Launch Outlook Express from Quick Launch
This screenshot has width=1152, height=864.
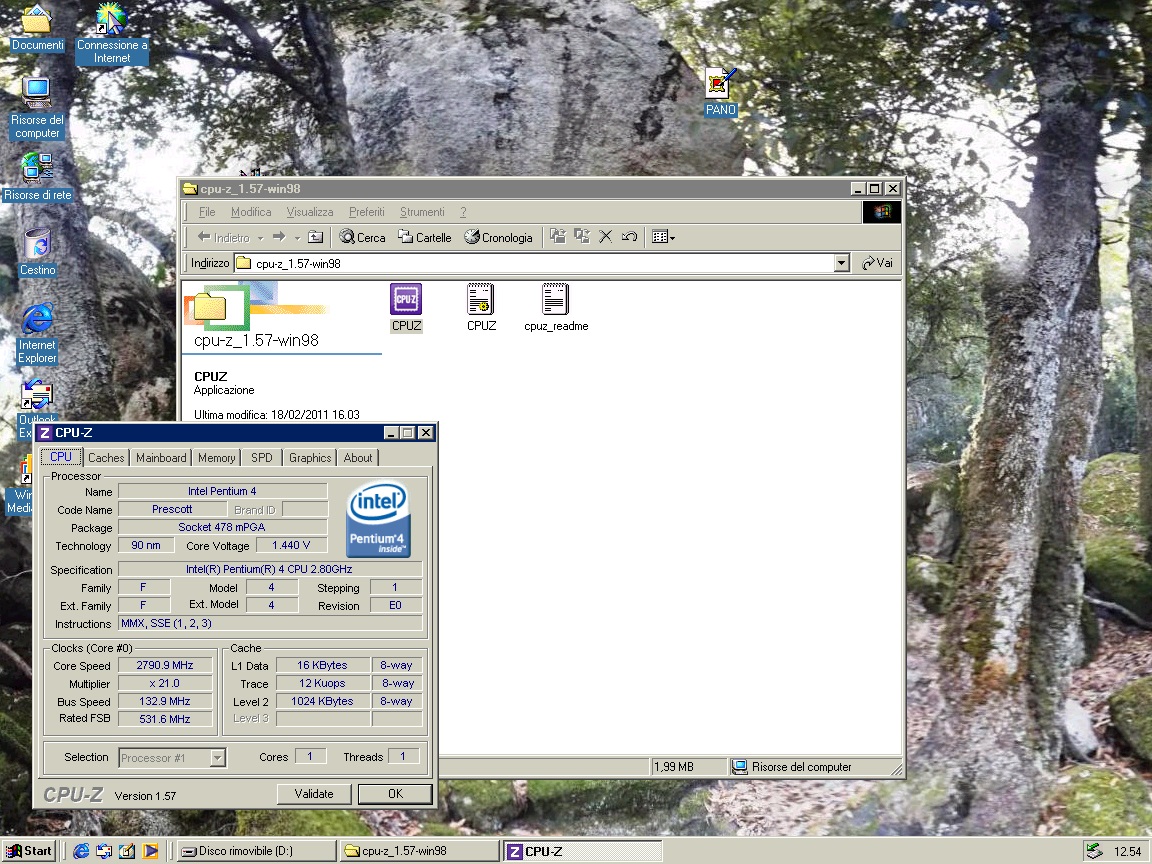point(104,851)
